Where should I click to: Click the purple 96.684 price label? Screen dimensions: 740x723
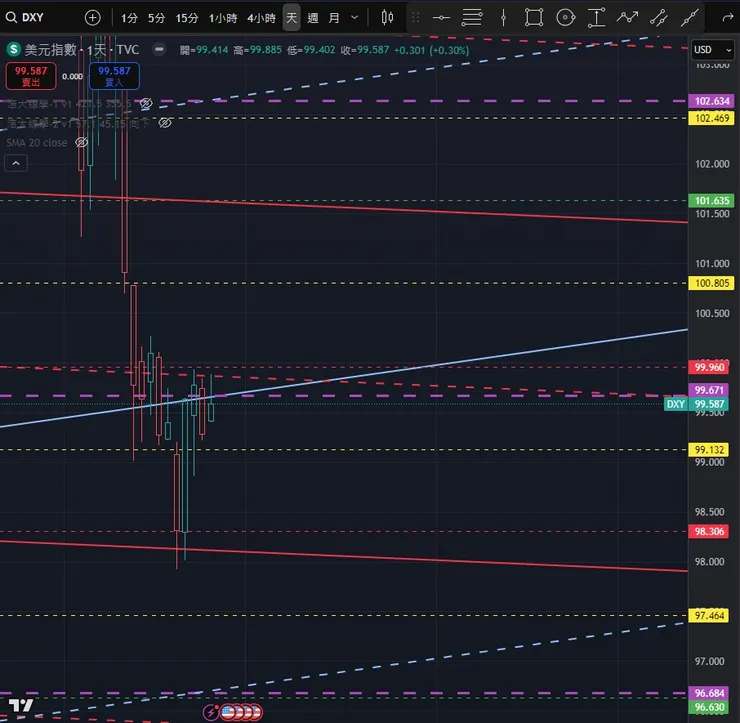click(709, 693)
